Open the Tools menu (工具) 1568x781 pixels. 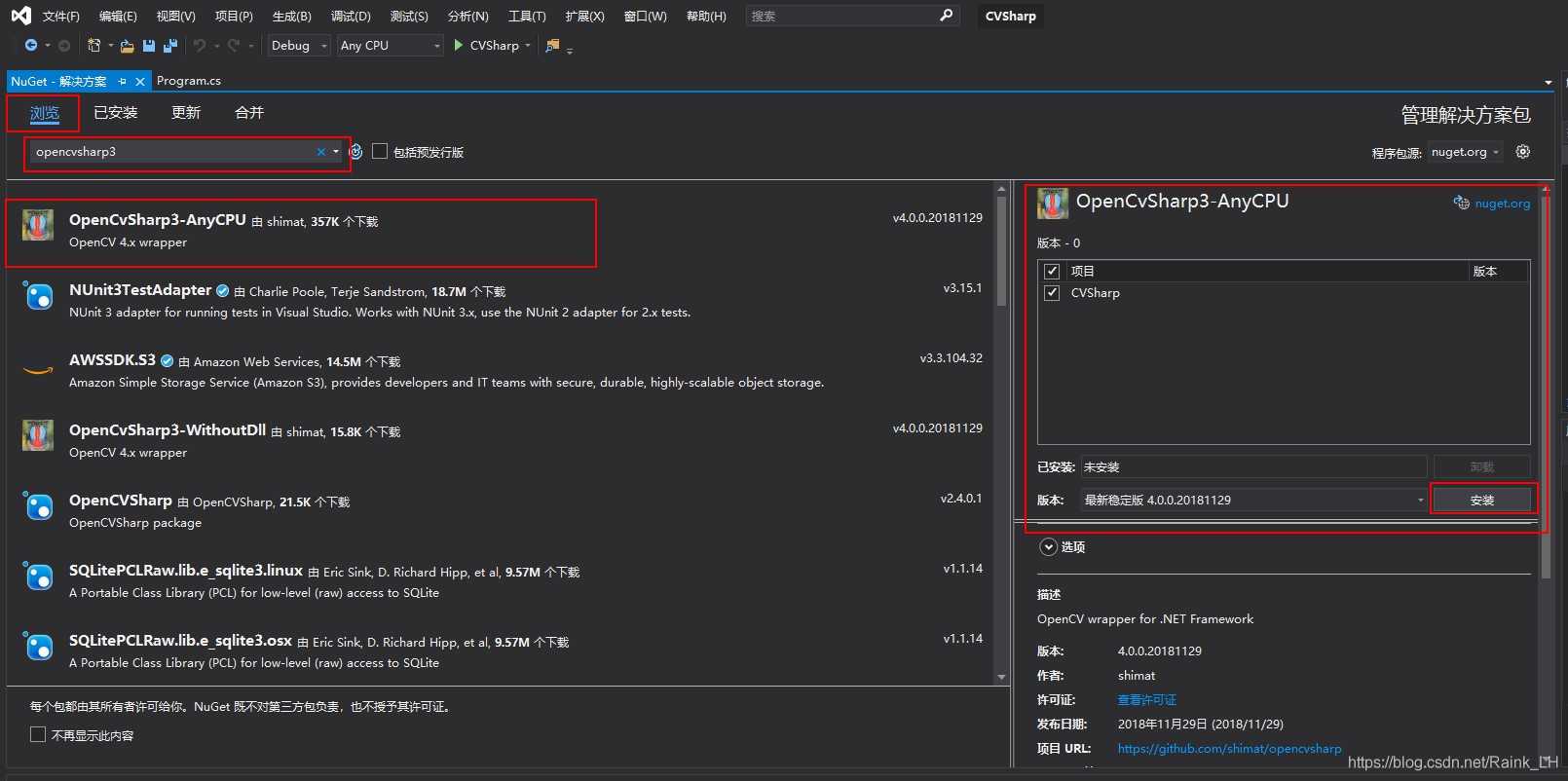click(527, 16)
